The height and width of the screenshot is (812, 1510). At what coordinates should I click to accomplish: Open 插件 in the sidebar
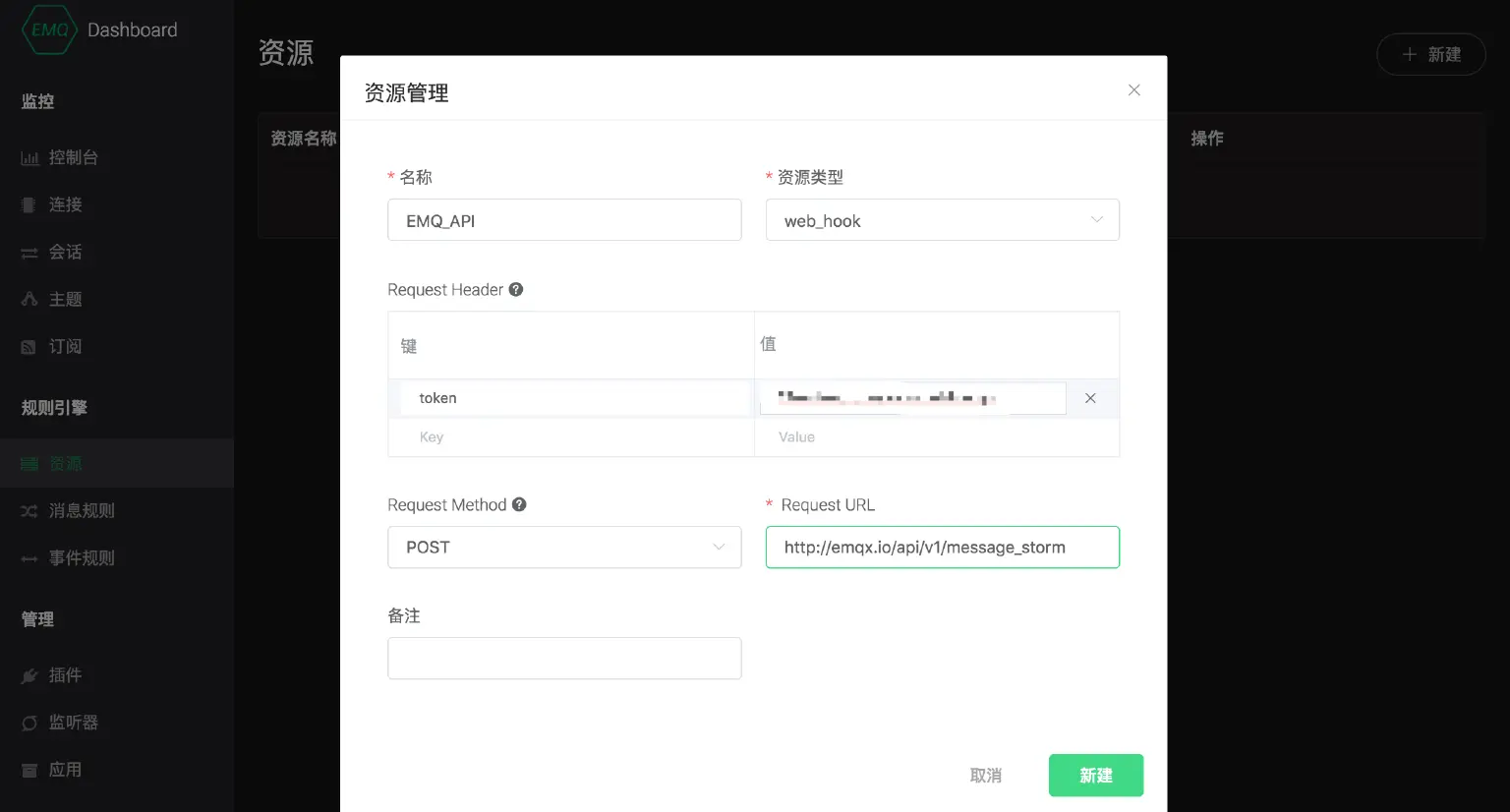pos(65,675)
